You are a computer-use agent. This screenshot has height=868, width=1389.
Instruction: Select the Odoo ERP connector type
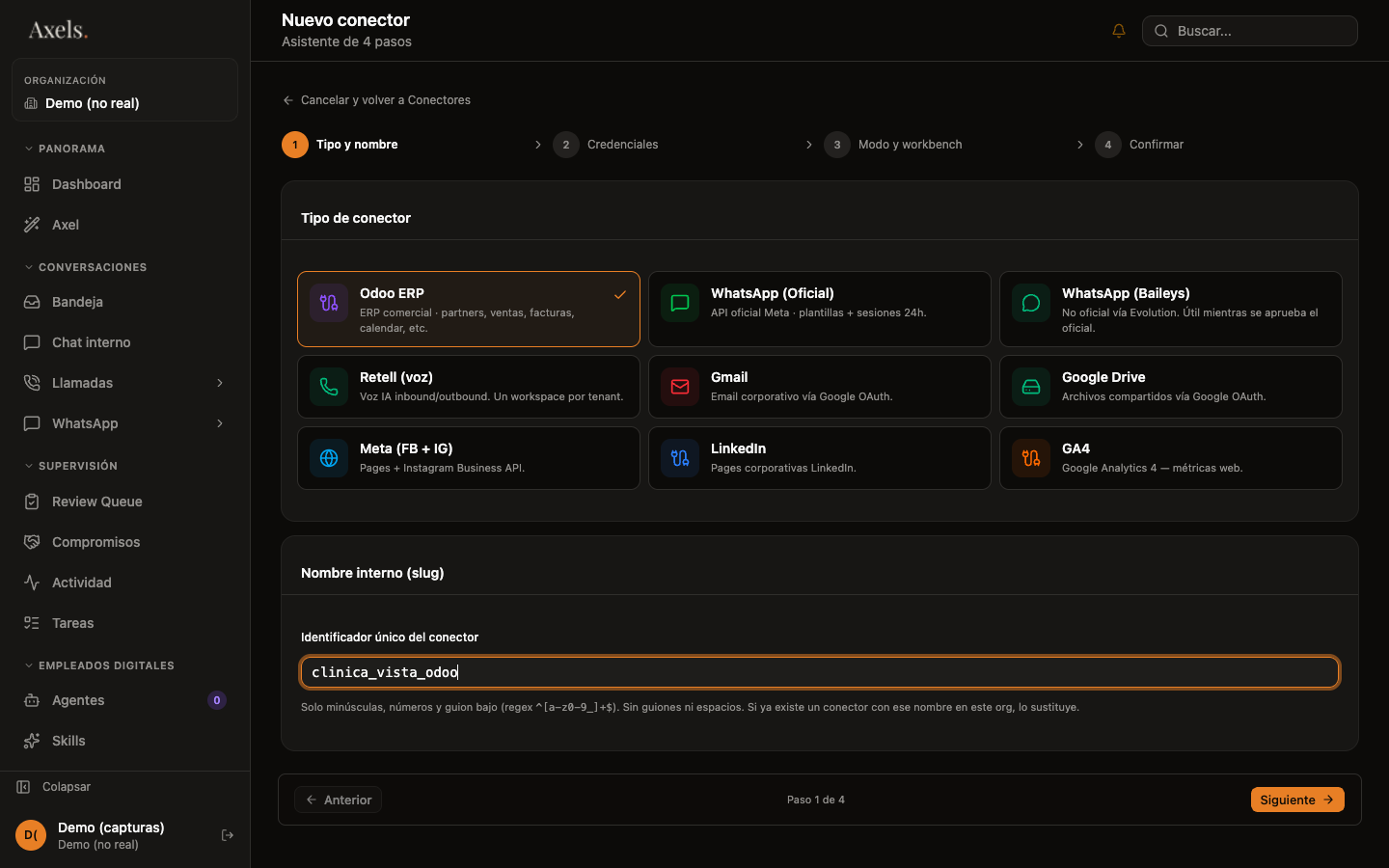click(x=469, y=309)
